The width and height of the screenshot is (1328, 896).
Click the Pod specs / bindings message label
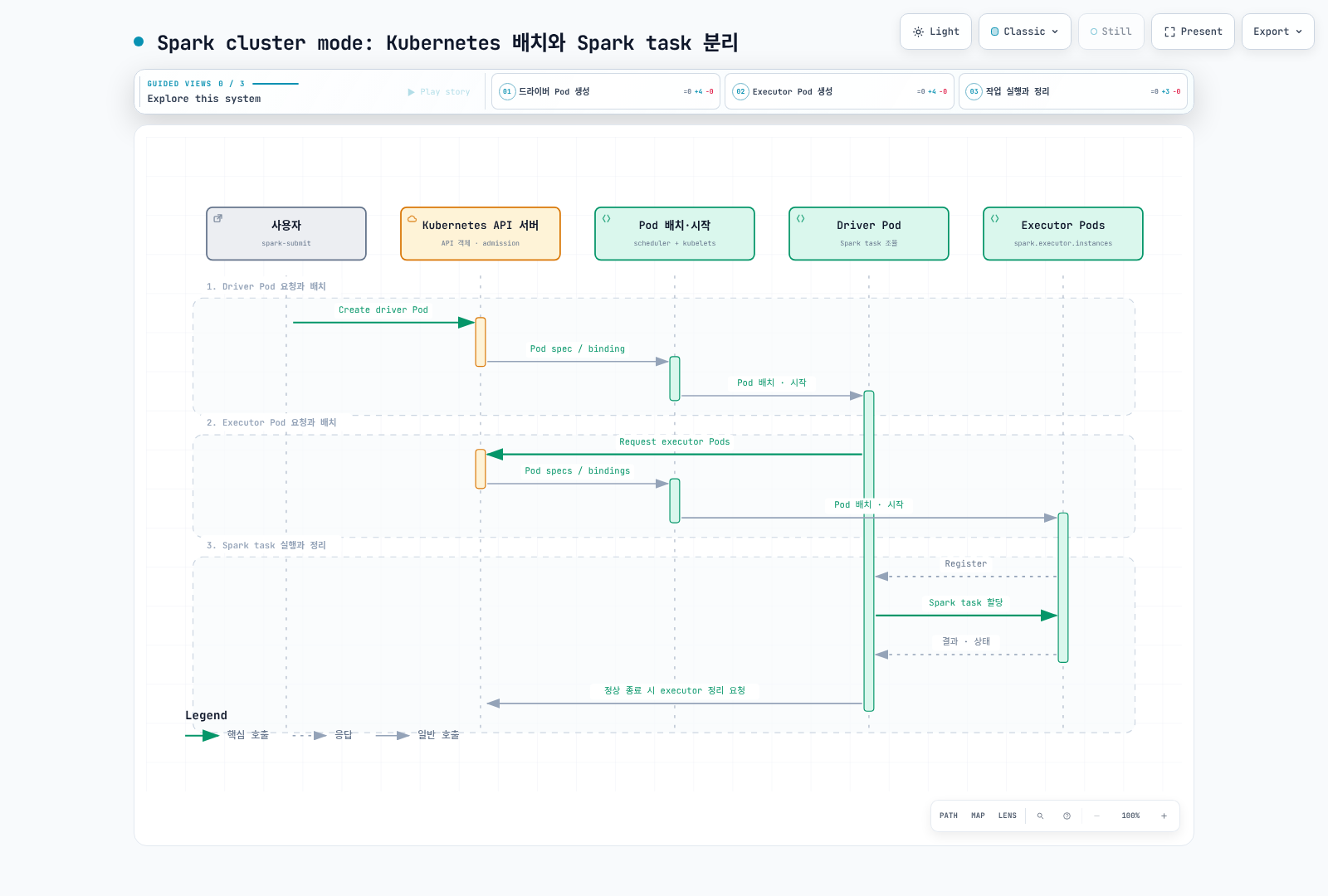pos(578,471)
